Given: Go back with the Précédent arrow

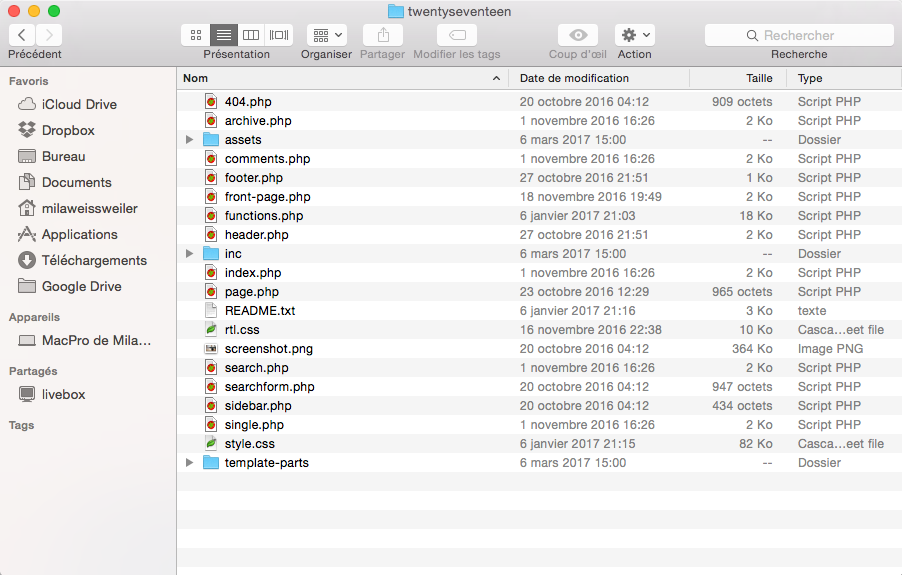Looking at the screenshot, I should 22,35.
